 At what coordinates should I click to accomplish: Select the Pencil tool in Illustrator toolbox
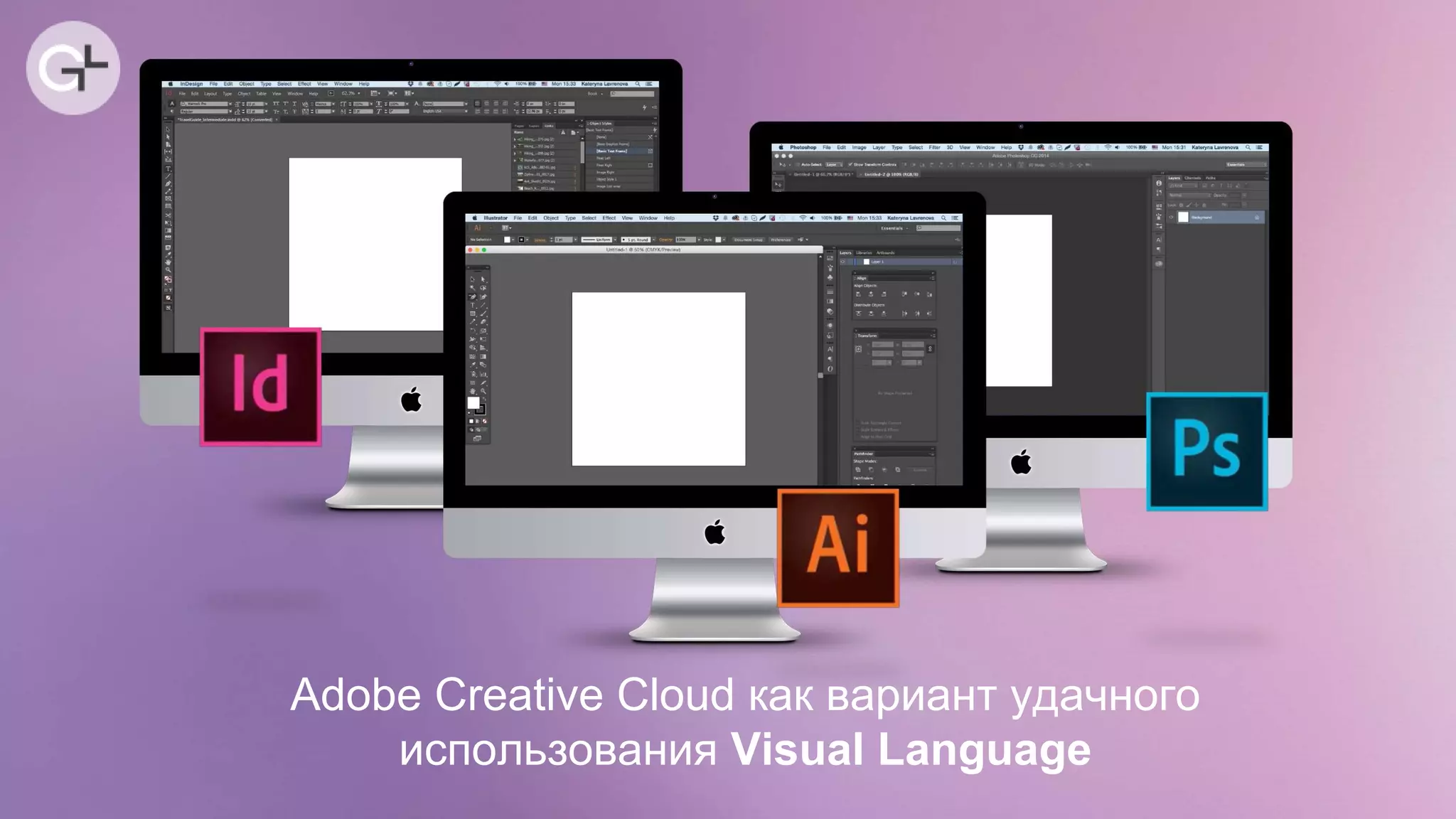pos(472,321)
